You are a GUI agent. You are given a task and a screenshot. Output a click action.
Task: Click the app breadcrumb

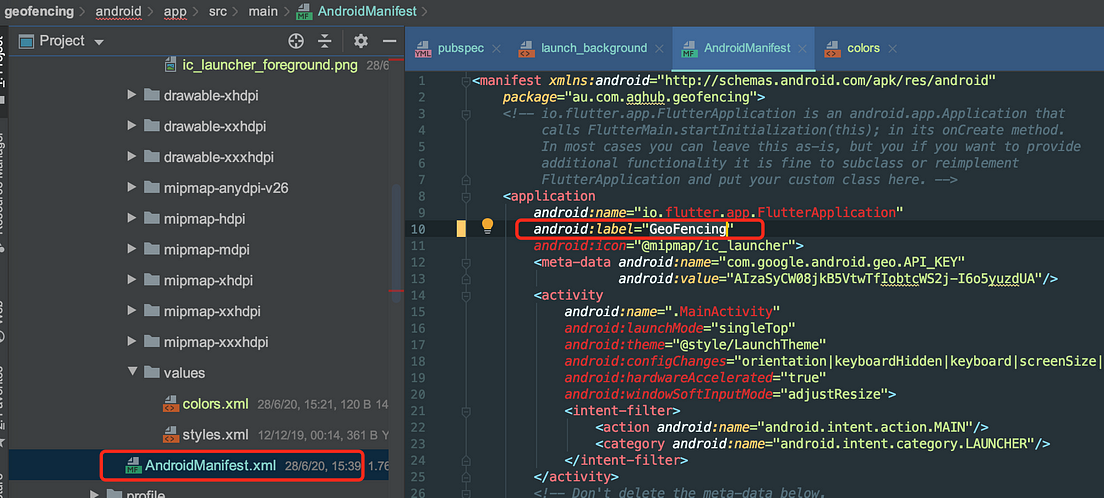click(x=177, y=11)
